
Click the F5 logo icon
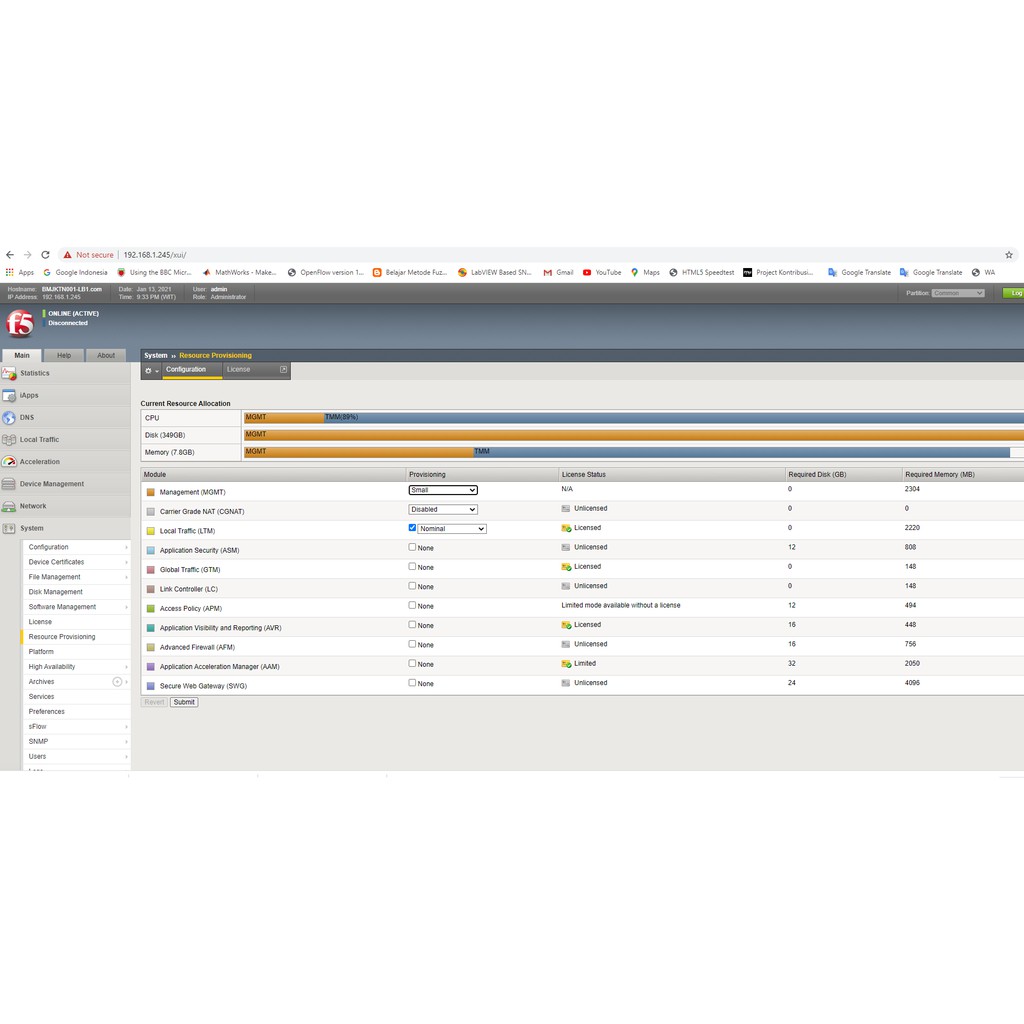(20, 322)
